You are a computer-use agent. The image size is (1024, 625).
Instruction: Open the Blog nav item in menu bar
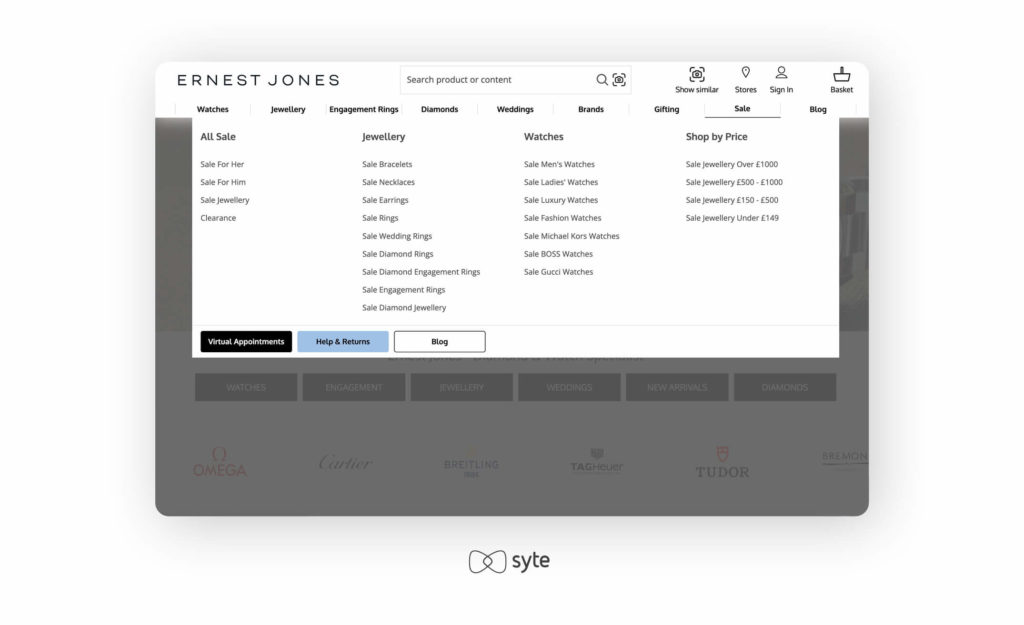(x=818, y=109)
